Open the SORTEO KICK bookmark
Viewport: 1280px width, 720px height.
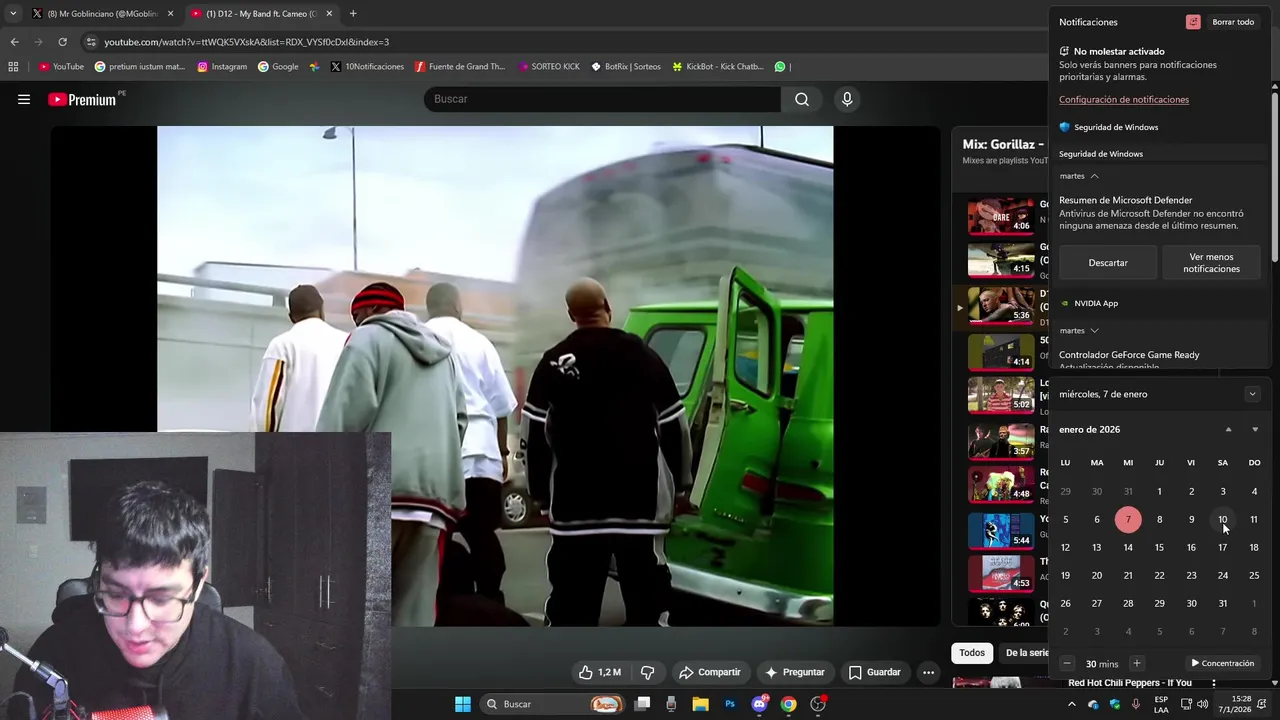549,67
